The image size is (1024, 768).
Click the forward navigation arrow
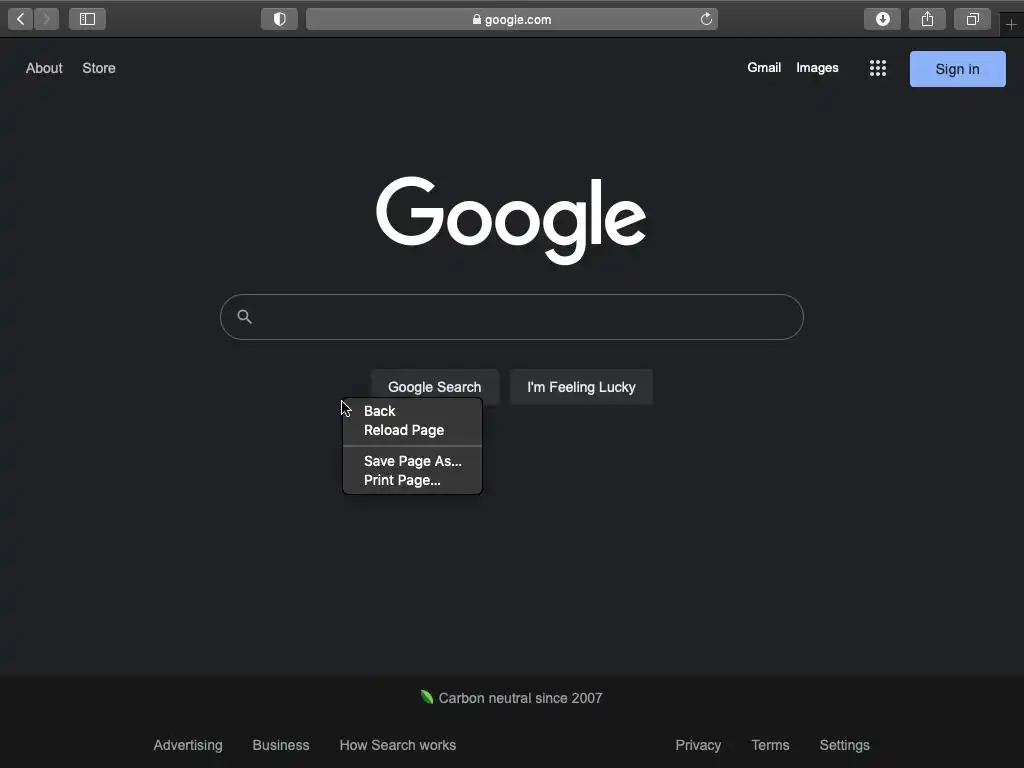point(46,19)
